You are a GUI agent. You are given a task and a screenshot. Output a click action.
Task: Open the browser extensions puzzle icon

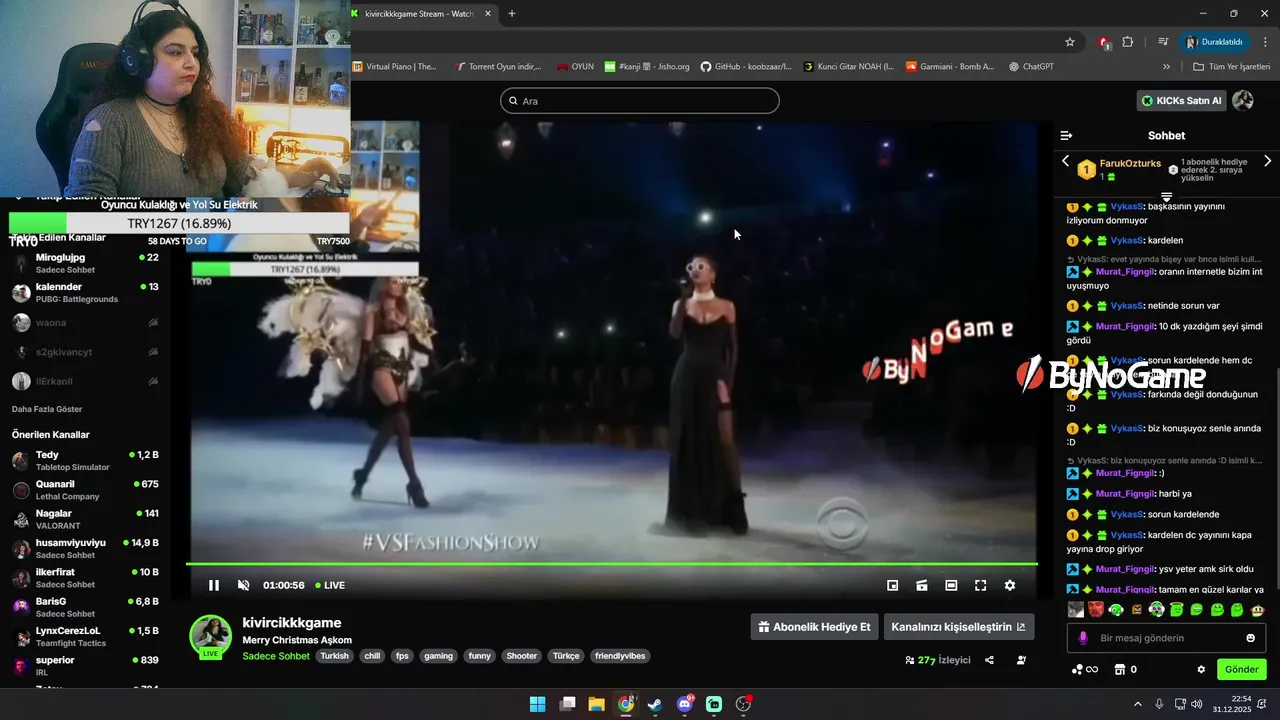coord(1128,42)
